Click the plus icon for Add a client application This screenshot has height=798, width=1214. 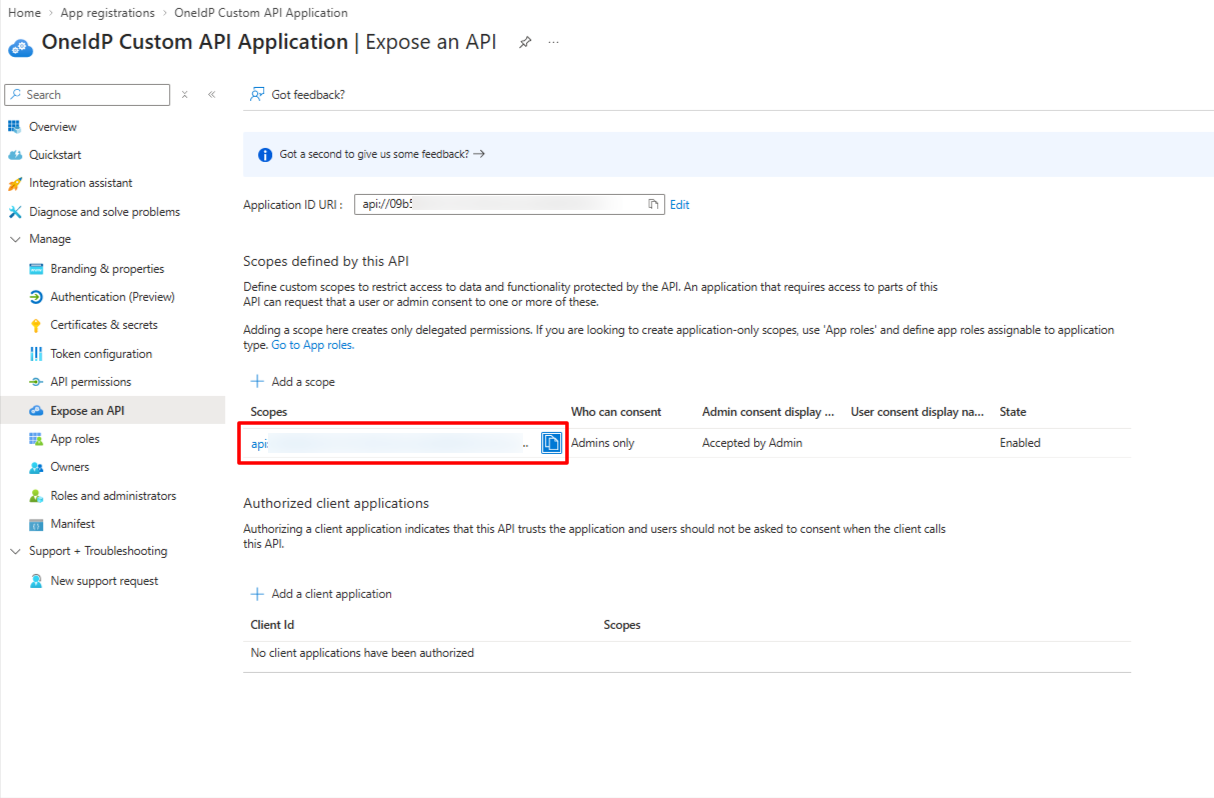[x=257, y=594]
